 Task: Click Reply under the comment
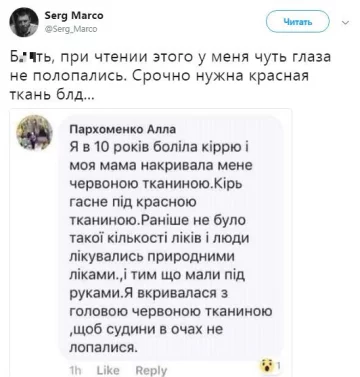(151, 371)
